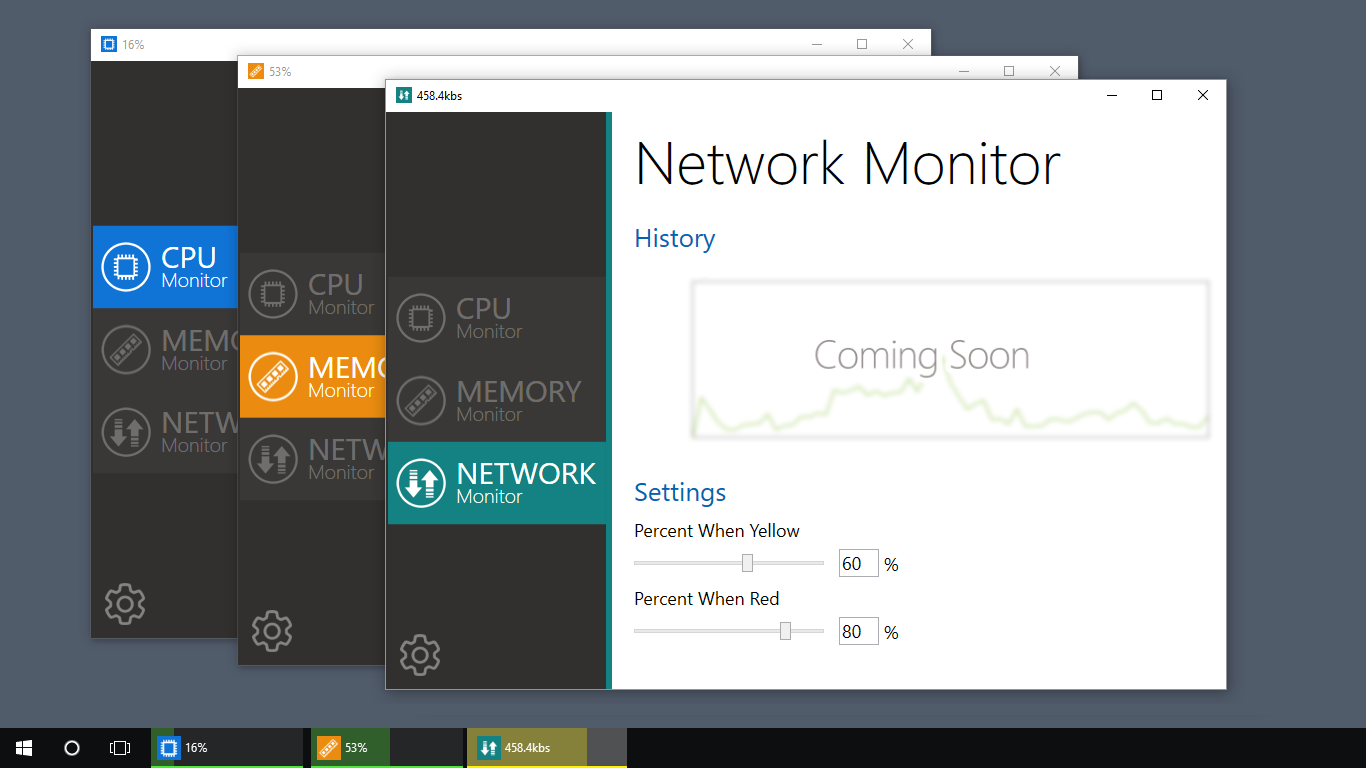Click the memory stick icon in the front window sidebar
This screenshot has height=768, width=1366.
420,401
